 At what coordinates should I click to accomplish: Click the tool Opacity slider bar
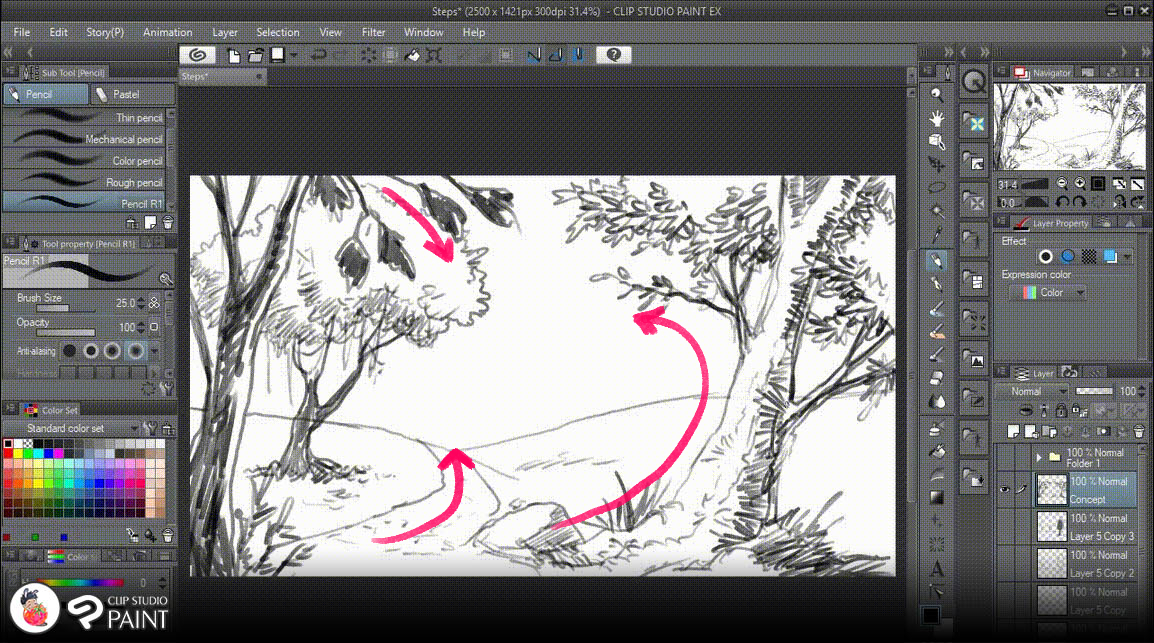click(x=66, y=333)
